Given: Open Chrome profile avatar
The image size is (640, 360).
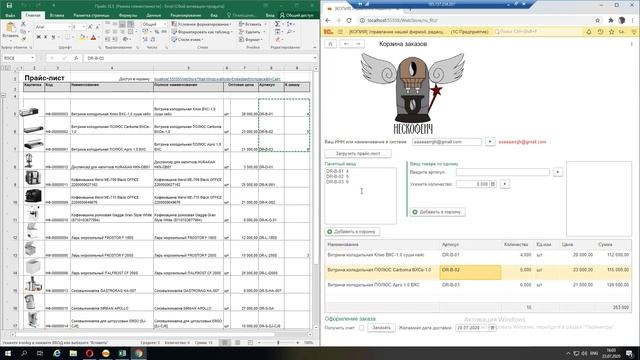Looking at the screenshot, I should pyautogui.click(x=622, y=20).
